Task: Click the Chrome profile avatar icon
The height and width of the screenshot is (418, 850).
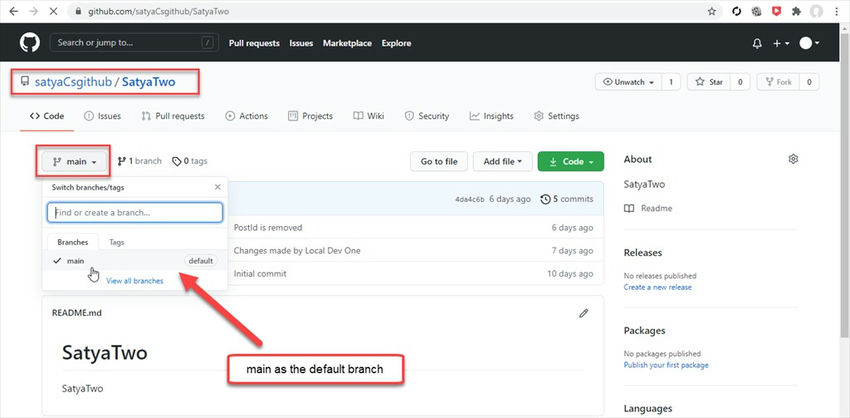Action: [816, 11]
